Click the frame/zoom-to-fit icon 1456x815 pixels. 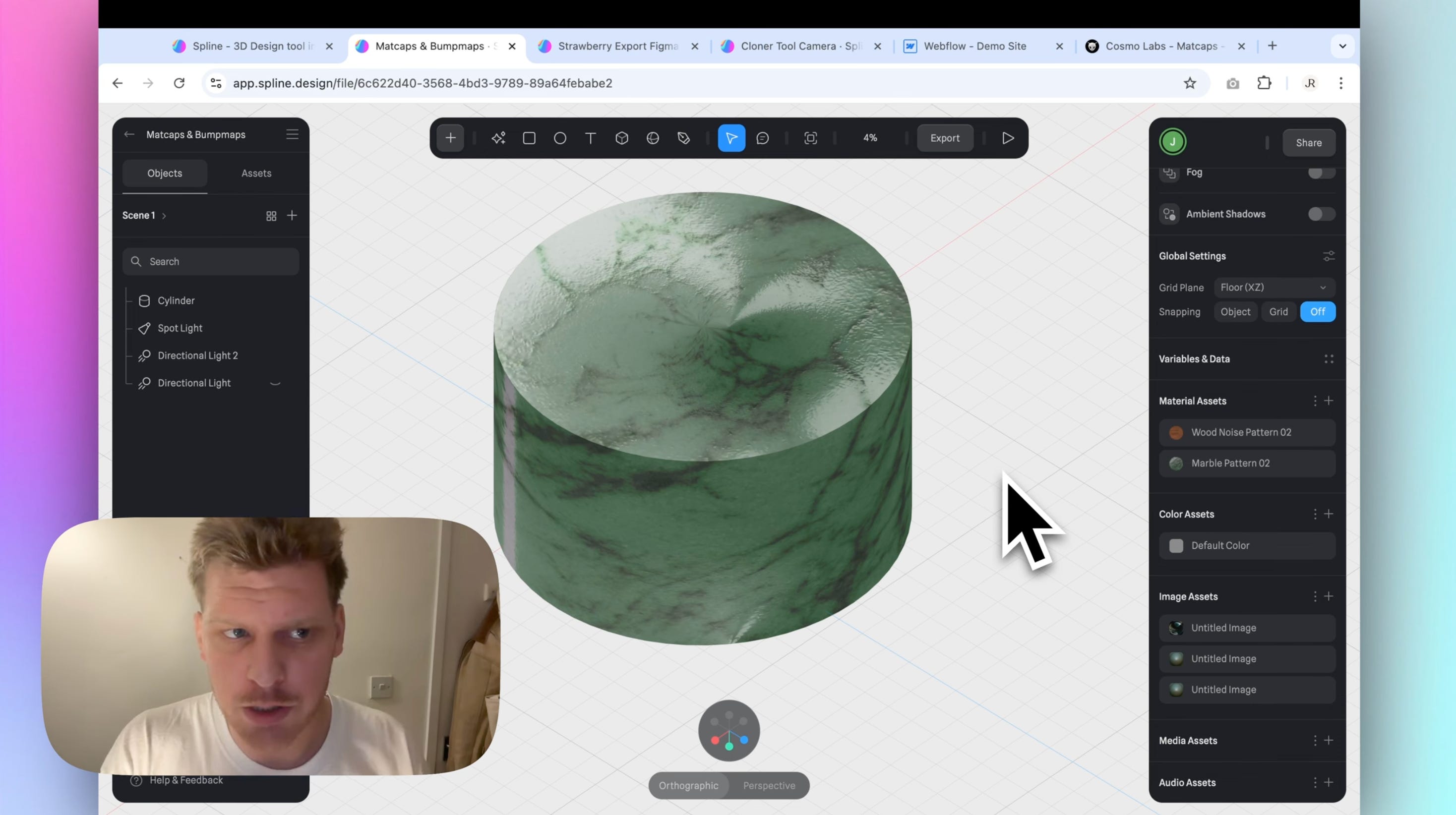[810, 138]
